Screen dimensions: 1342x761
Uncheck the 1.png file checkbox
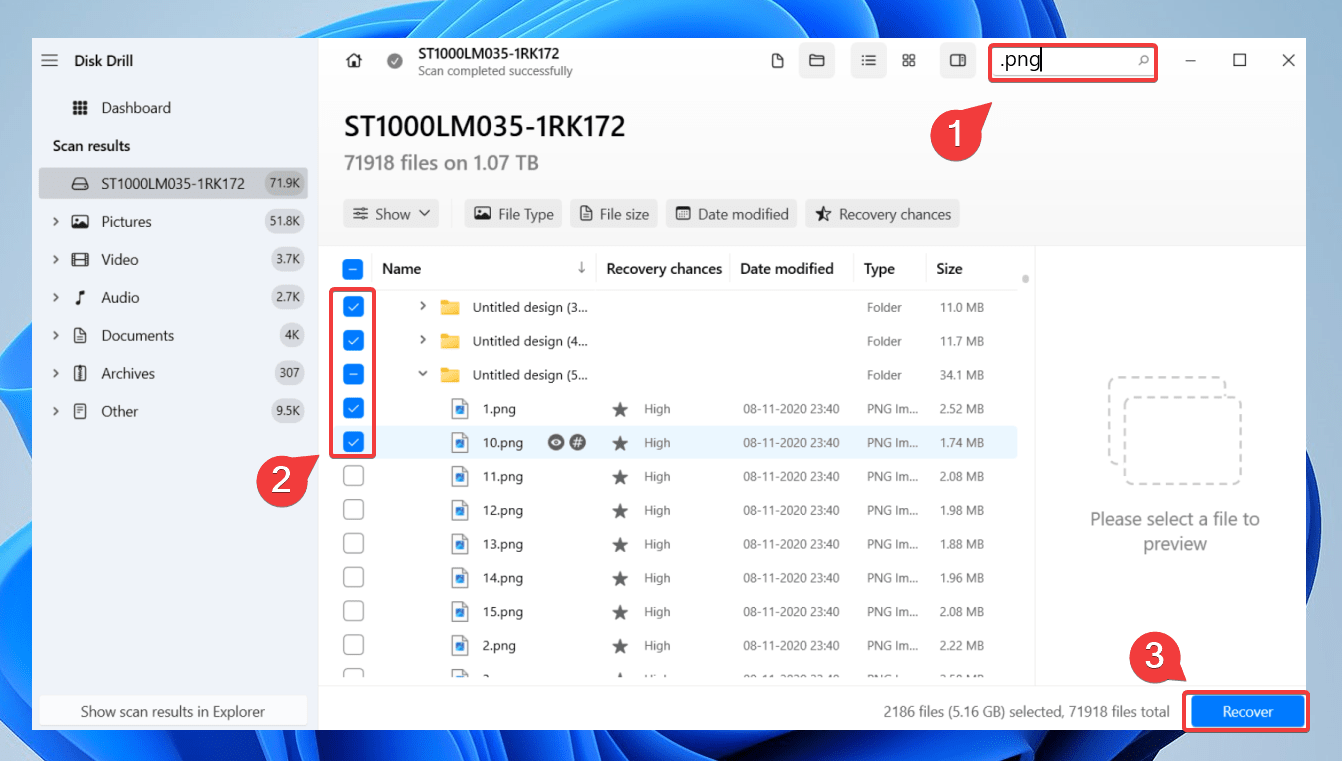(x=353, y=408)
